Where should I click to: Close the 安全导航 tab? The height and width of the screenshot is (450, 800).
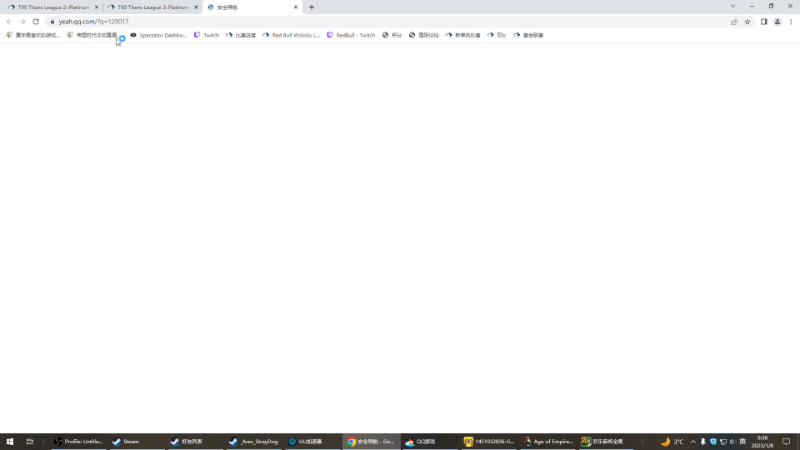click(x=295, y=7)
